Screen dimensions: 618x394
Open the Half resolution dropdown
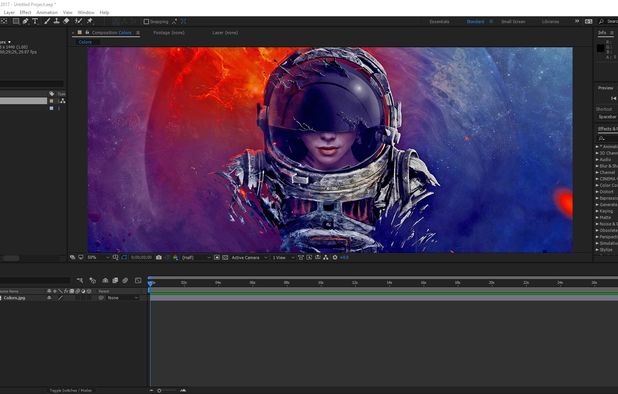pyautogui.click(x=196, y=257)
